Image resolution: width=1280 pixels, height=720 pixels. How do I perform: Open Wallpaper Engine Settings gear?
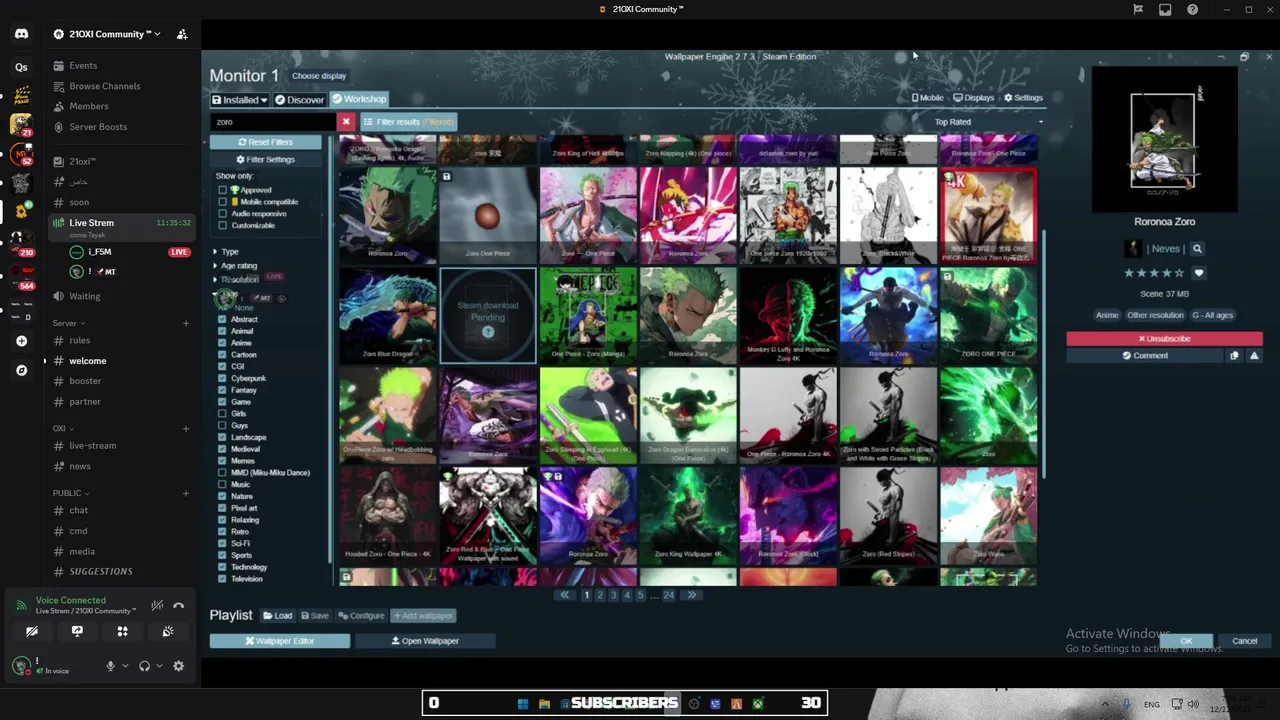click(x=1023, y=98)
